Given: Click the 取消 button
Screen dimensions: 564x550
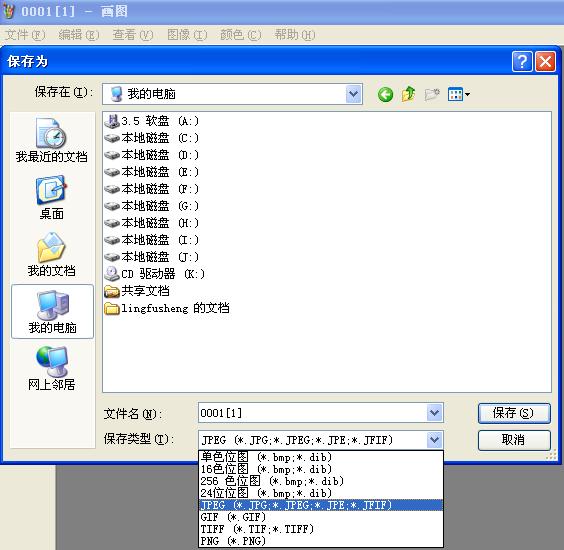Looking at the screenshot, I should (514, 440).
